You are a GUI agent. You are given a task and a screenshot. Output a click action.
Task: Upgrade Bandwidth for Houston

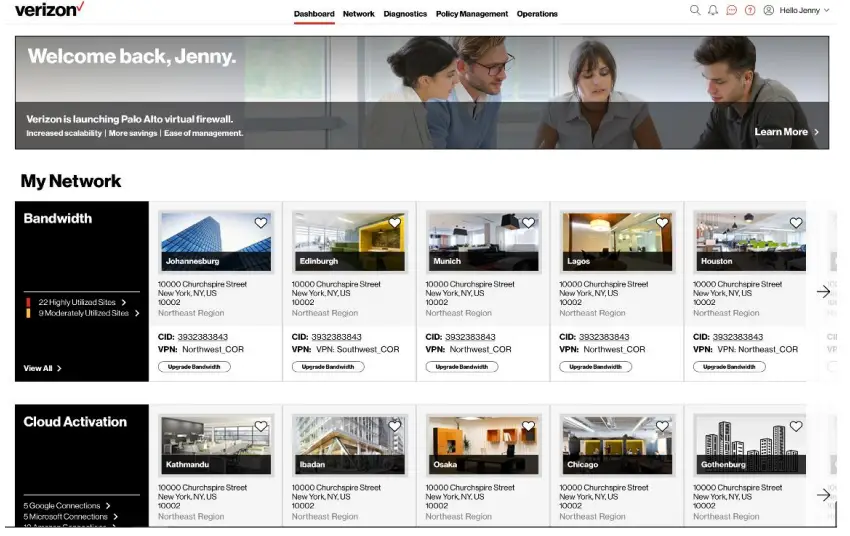(x=729, y=367)
